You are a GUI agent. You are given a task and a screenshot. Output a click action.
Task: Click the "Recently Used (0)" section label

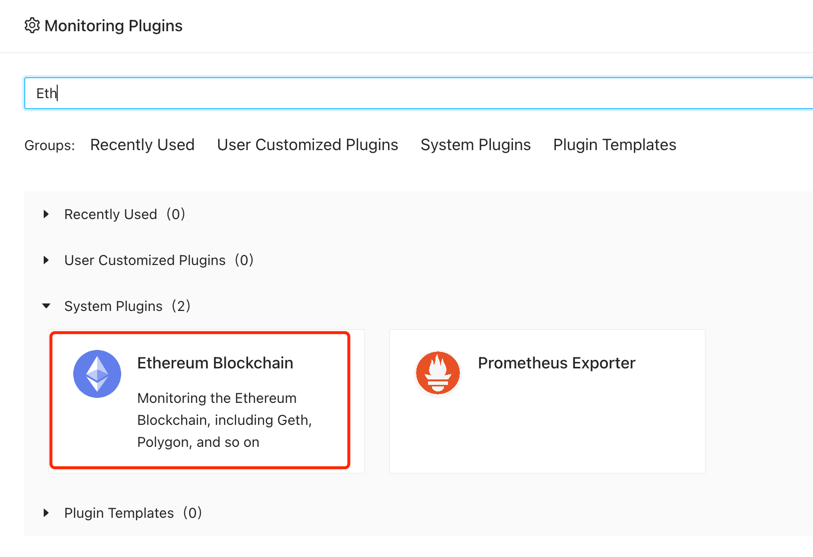tap(124, 214)
